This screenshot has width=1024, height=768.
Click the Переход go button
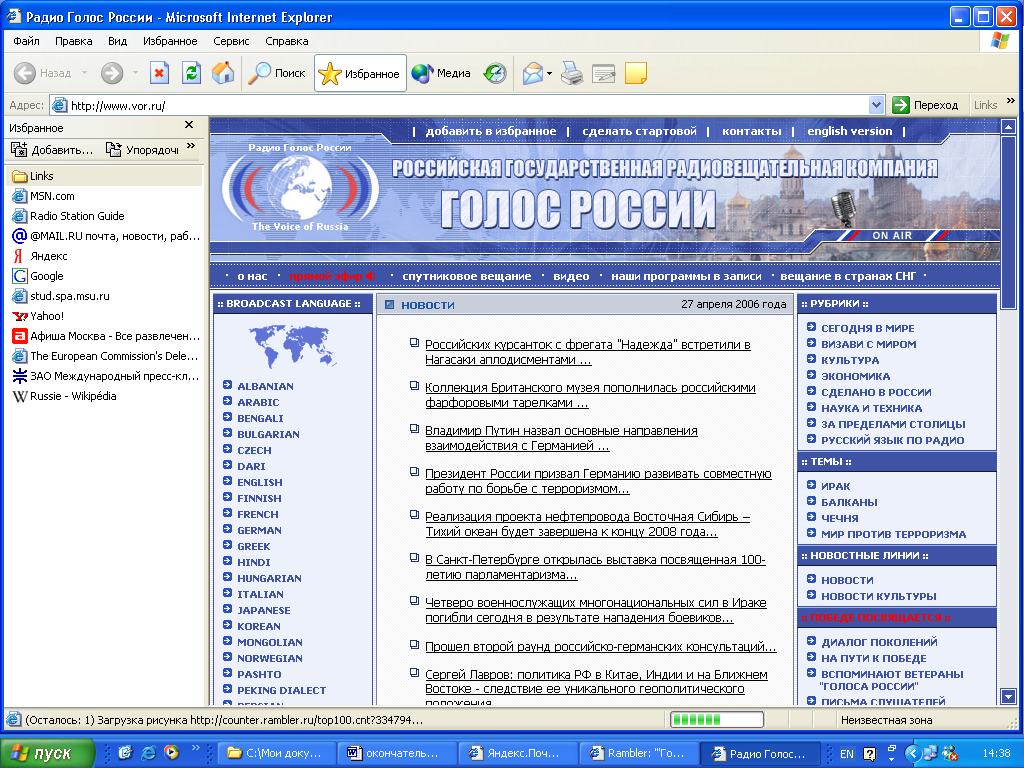pos(925,104)
